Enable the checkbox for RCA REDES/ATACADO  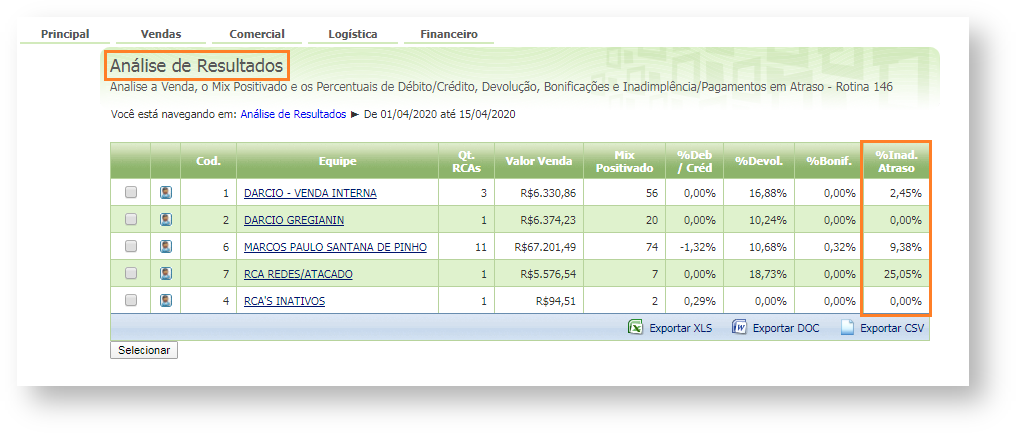pyautogui.click(x=131, y=274)
